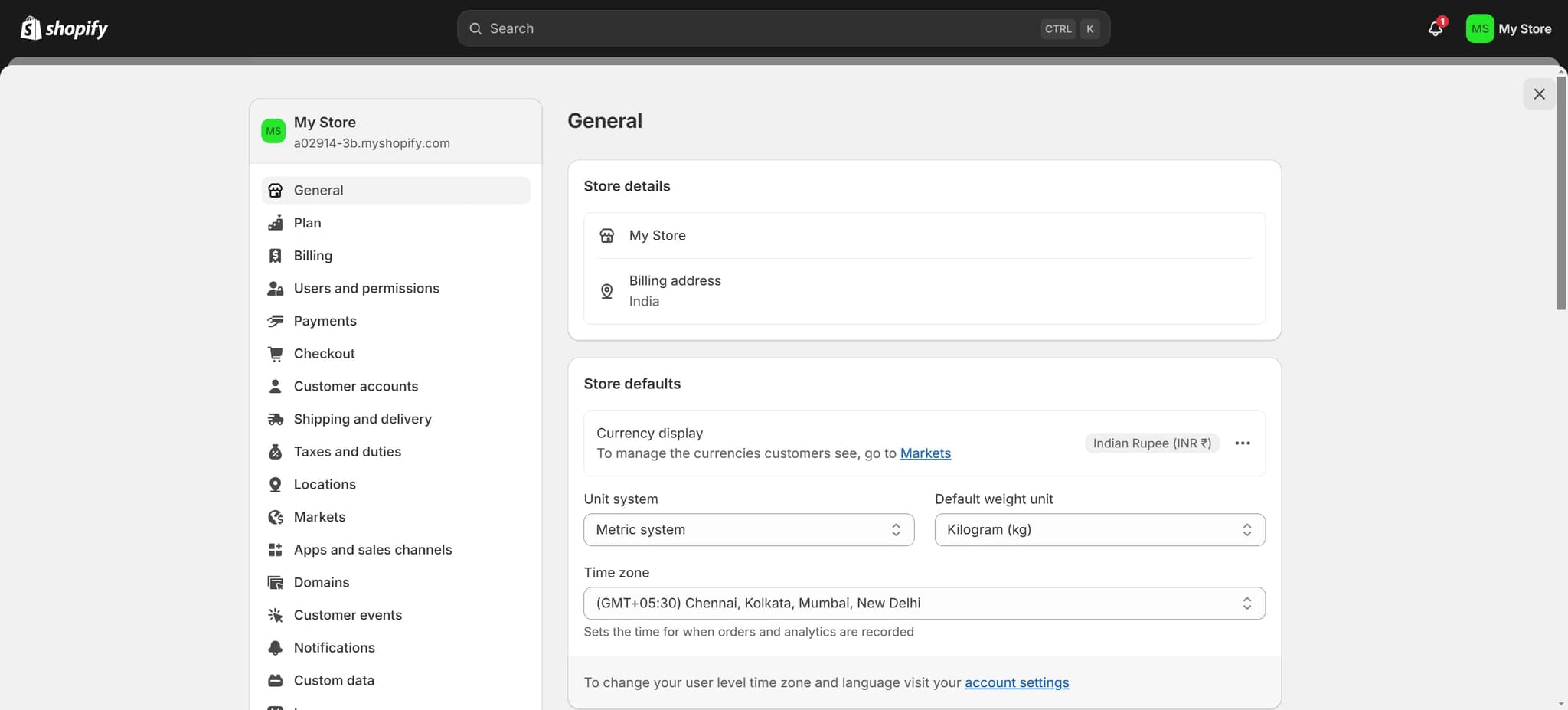1568x710 pixels.
Task: Click the Customer events sparkle icon
Action: tap(275, 615)
